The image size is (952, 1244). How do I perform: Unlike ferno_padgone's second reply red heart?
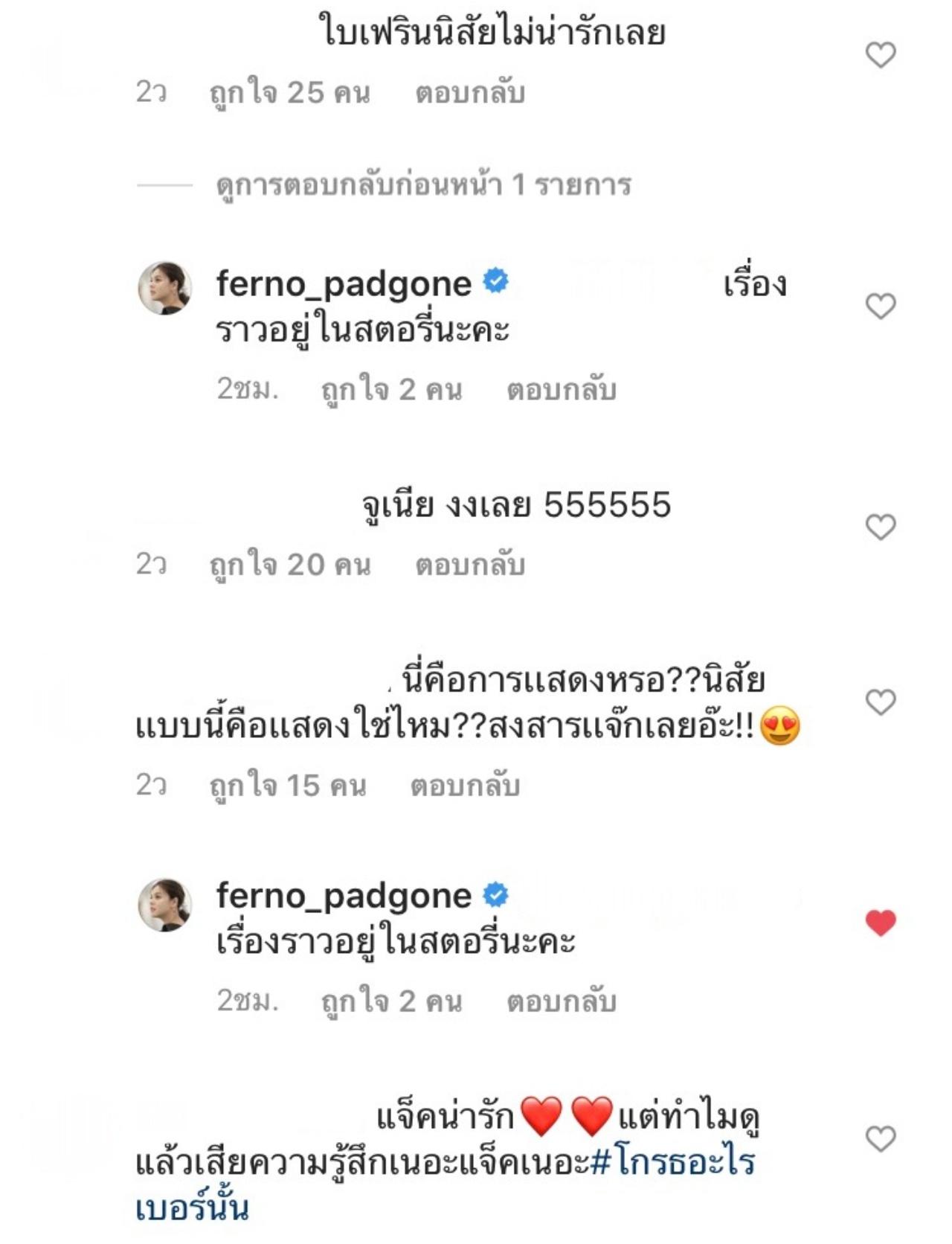(881, 923)
